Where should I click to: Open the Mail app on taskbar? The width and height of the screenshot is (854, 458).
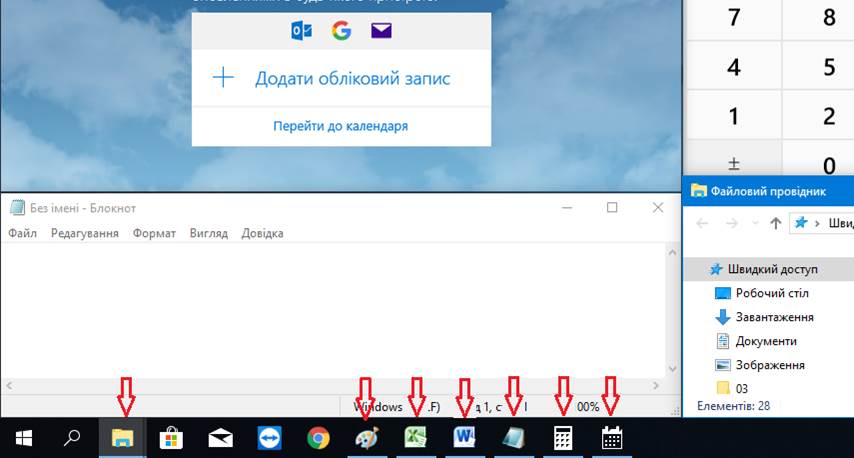coord(221,438)
